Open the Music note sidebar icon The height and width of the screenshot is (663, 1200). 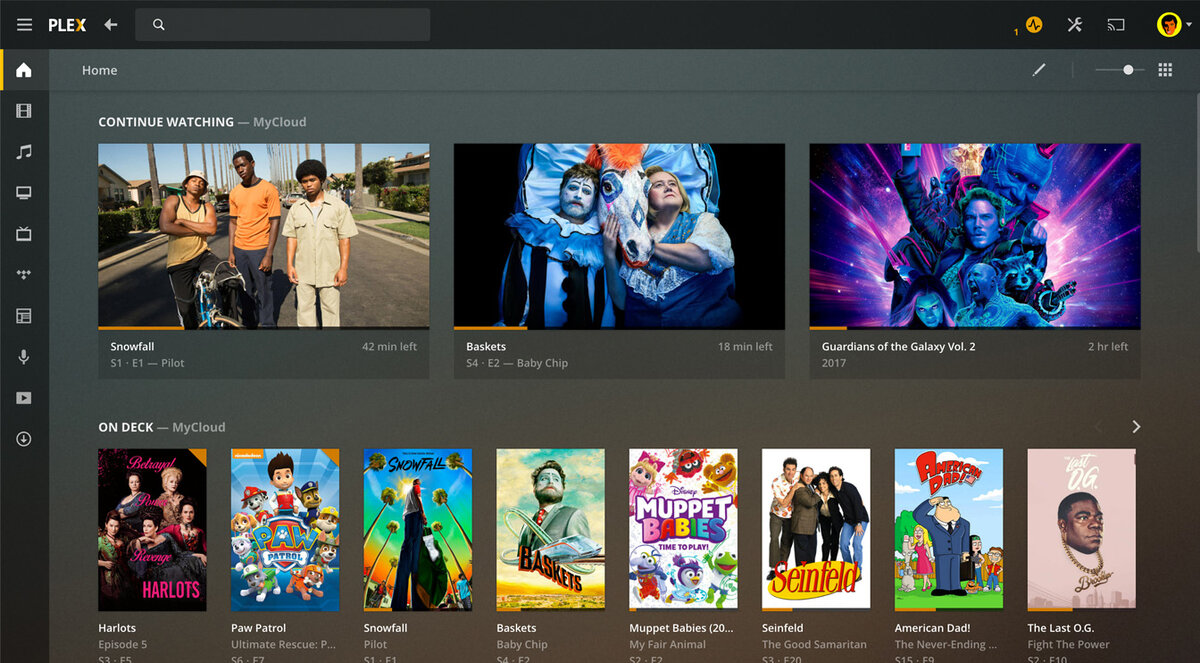pos(24,152)
